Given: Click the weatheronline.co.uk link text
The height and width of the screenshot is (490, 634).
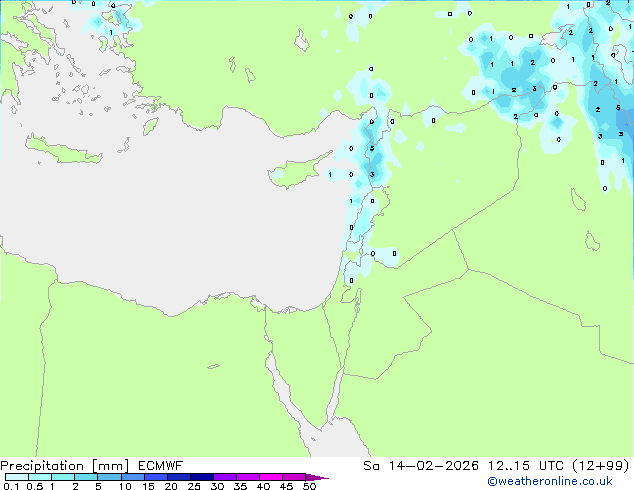Looking at the screenshot, I should point(550,481).
